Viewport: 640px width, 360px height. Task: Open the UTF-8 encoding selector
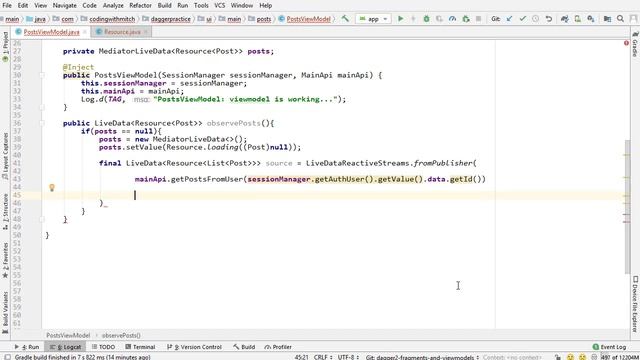[348, 357]
